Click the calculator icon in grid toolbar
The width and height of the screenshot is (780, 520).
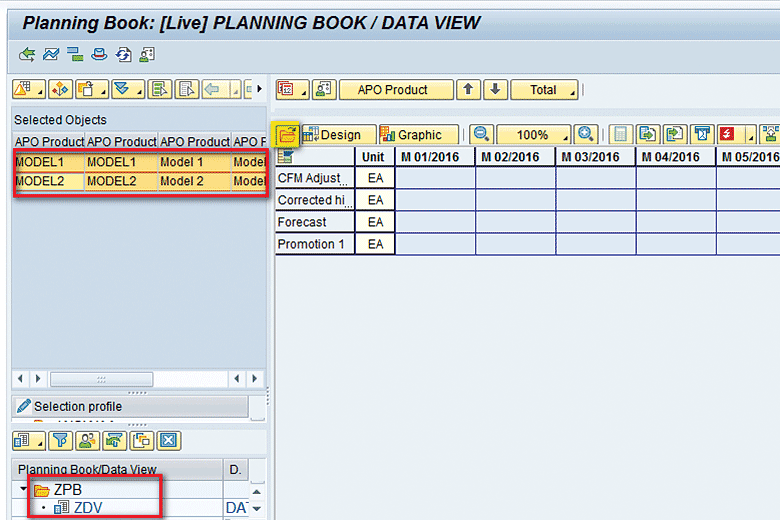pyautogui.click(x=621, y=135)
